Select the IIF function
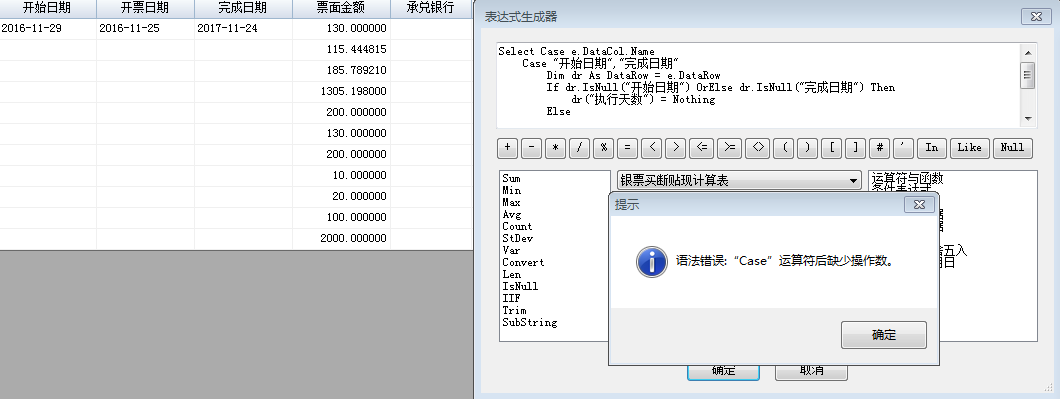This screenshot has width=1060, height=399. [512, 298]
